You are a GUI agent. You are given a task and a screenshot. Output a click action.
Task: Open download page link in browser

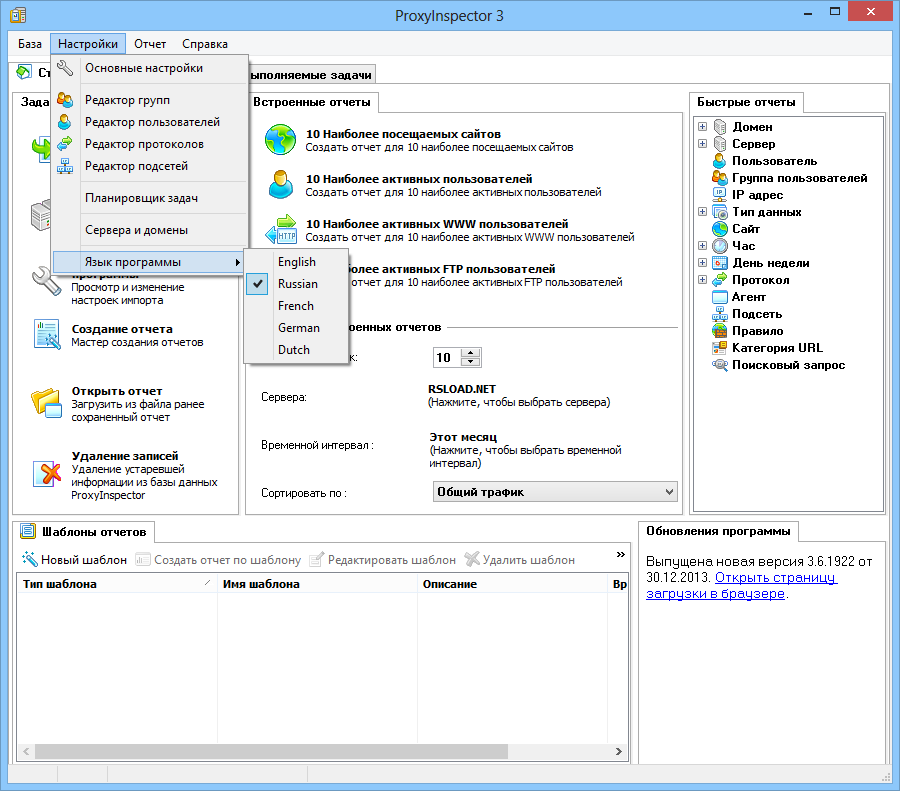(742, 586)
